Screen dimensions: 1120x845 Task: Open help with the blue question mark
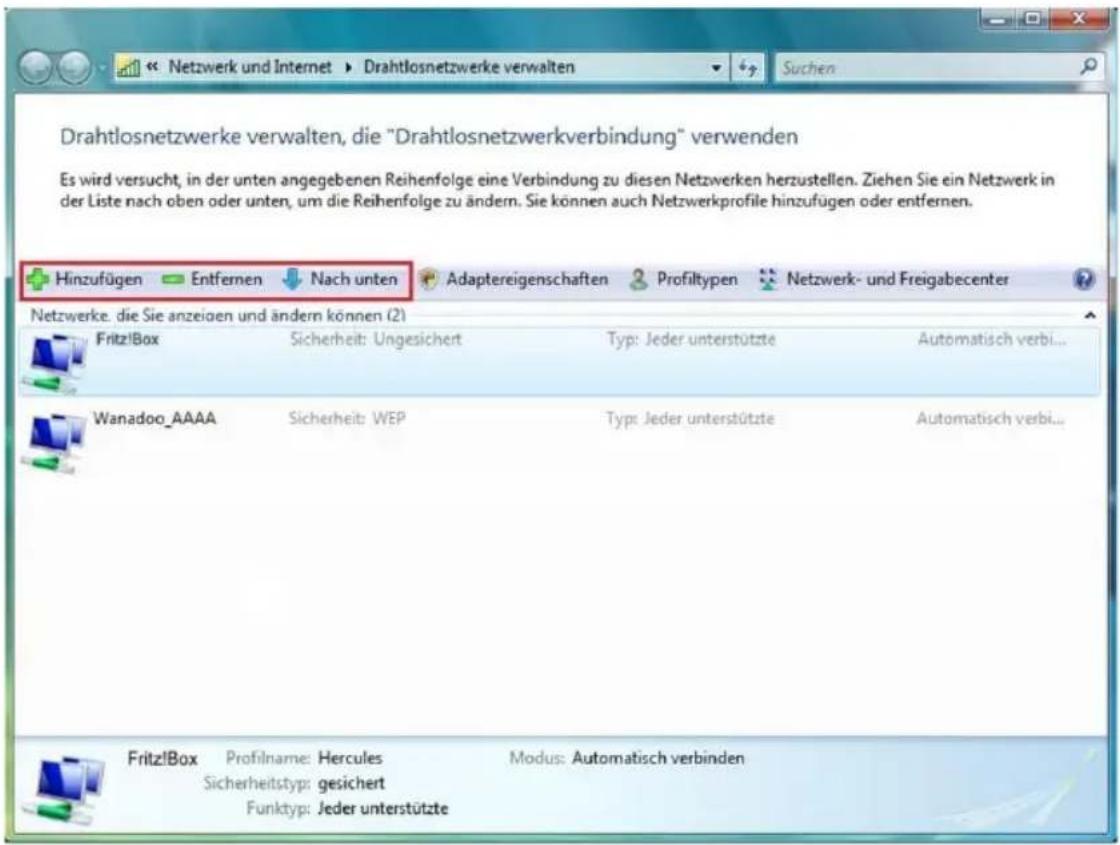[1084, 279]
